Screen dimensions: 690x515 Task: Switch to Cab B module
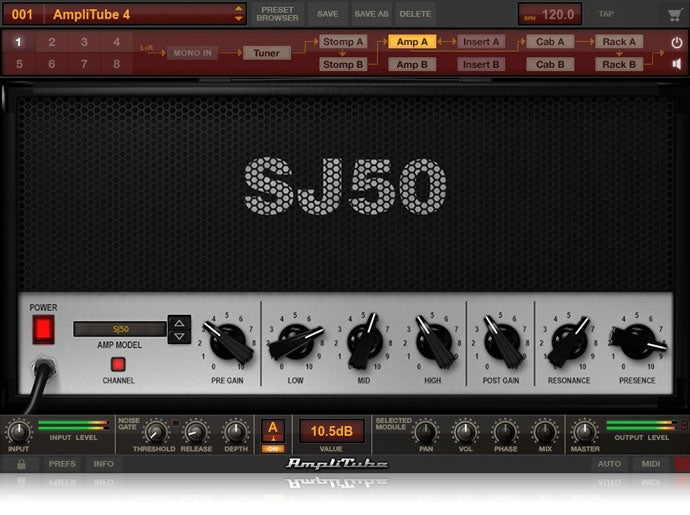(550, 64)
